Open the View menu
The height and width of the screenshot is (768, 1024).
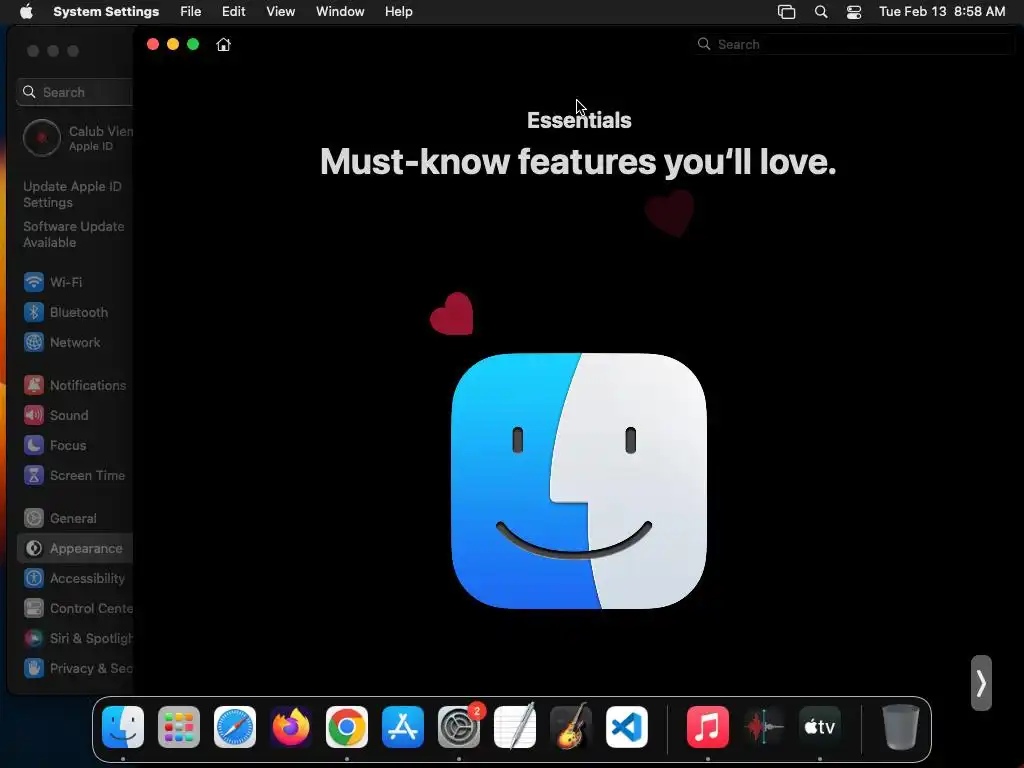click(x=280, y=11)
